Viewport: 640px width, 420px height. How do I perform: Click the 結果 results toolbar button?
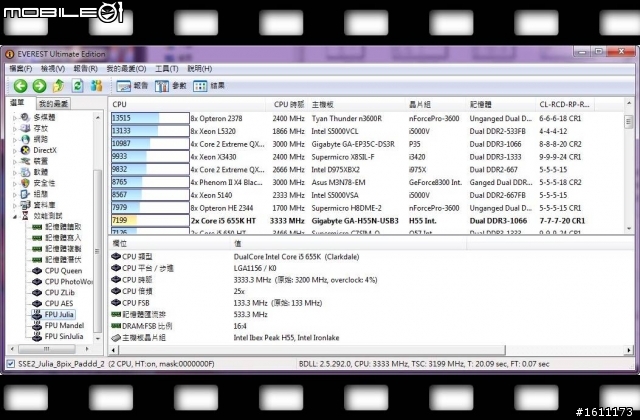[x=209, y=86]
